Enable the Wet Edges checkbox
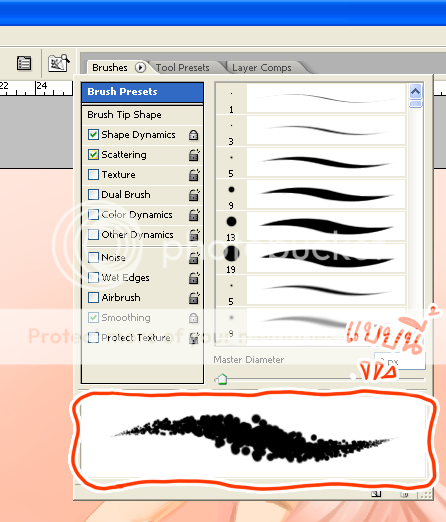Screen dimensions: 446x522 [93, 277]
